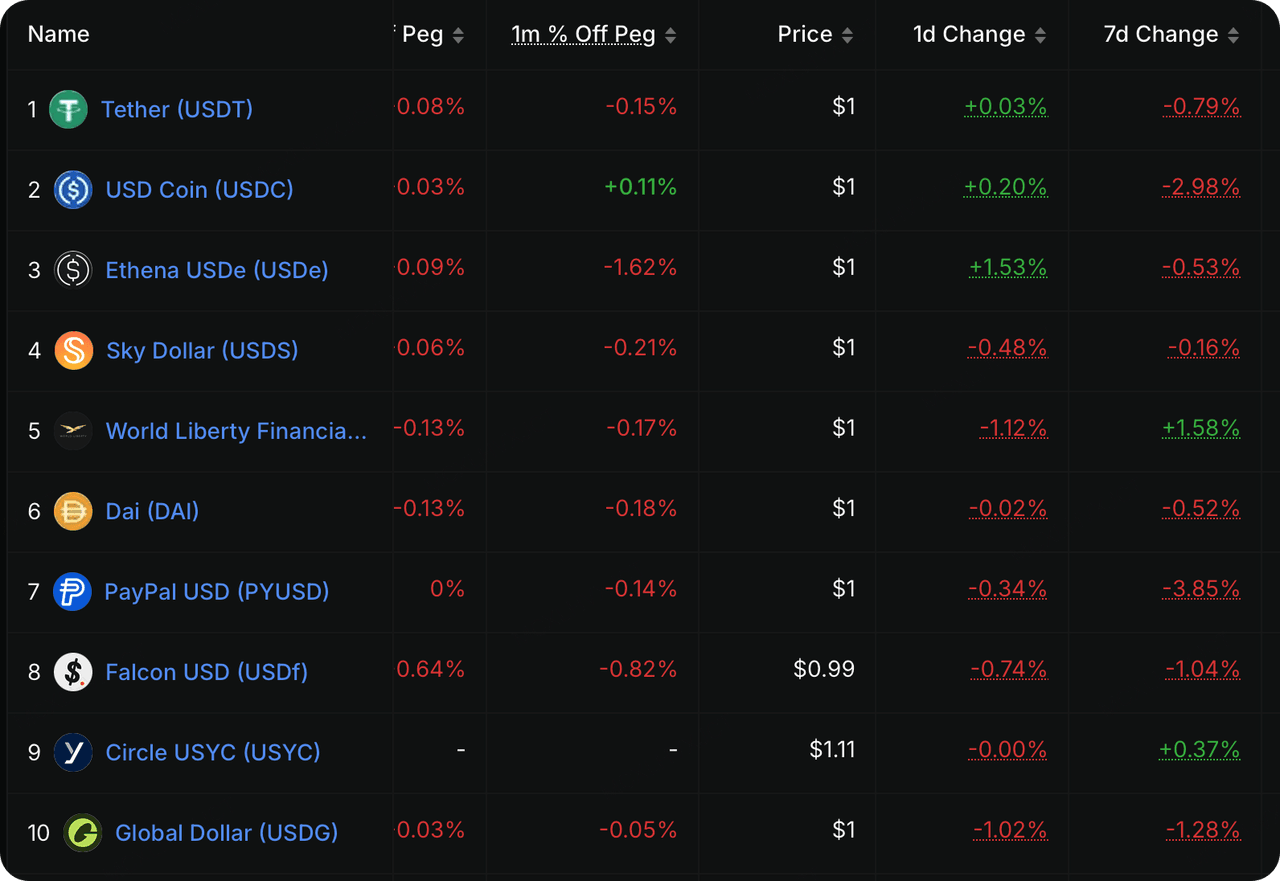This screenshot has height=881, width=1280.
Task: Click the Falcon USD logo icon
Action: tap(73, 672)
